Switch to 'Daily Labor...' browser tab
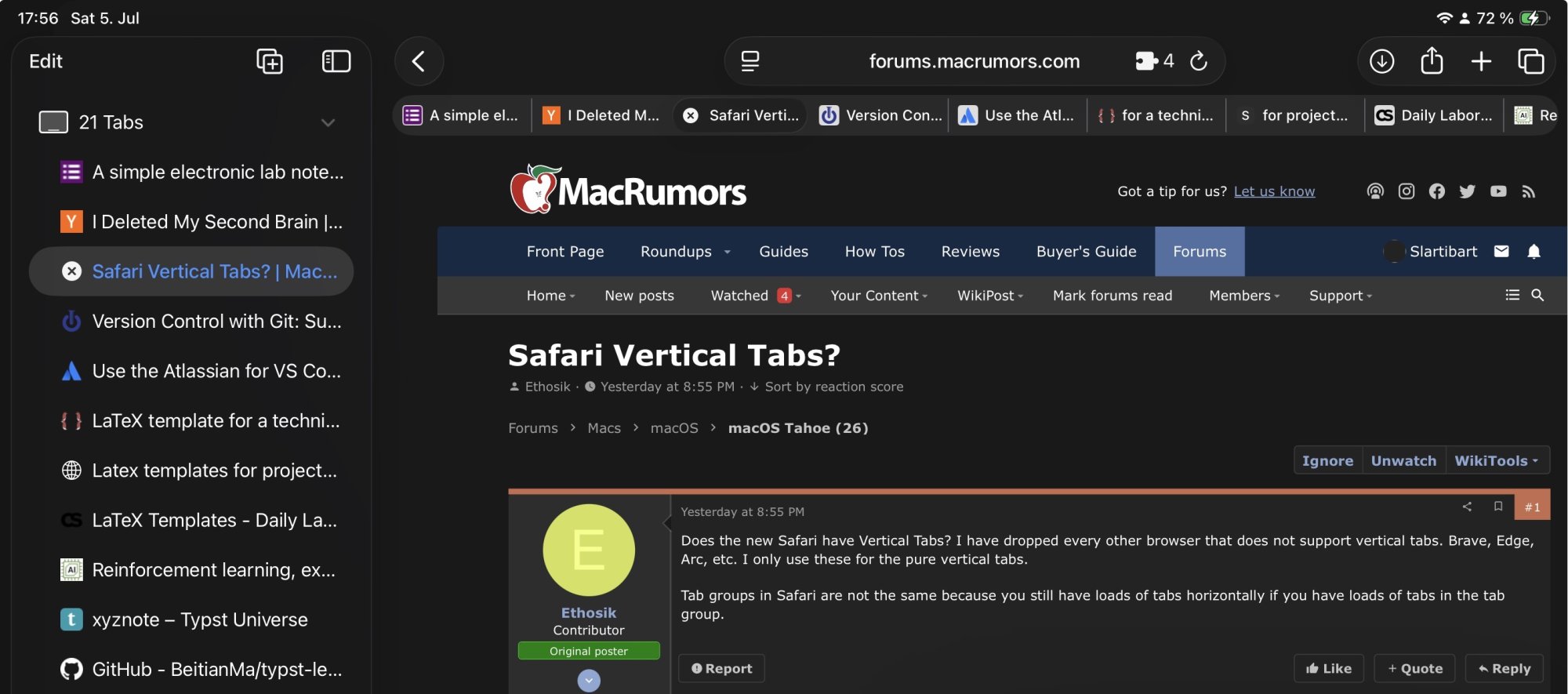This screenshot has height=694, width=1568. (x=1434, y=115)
